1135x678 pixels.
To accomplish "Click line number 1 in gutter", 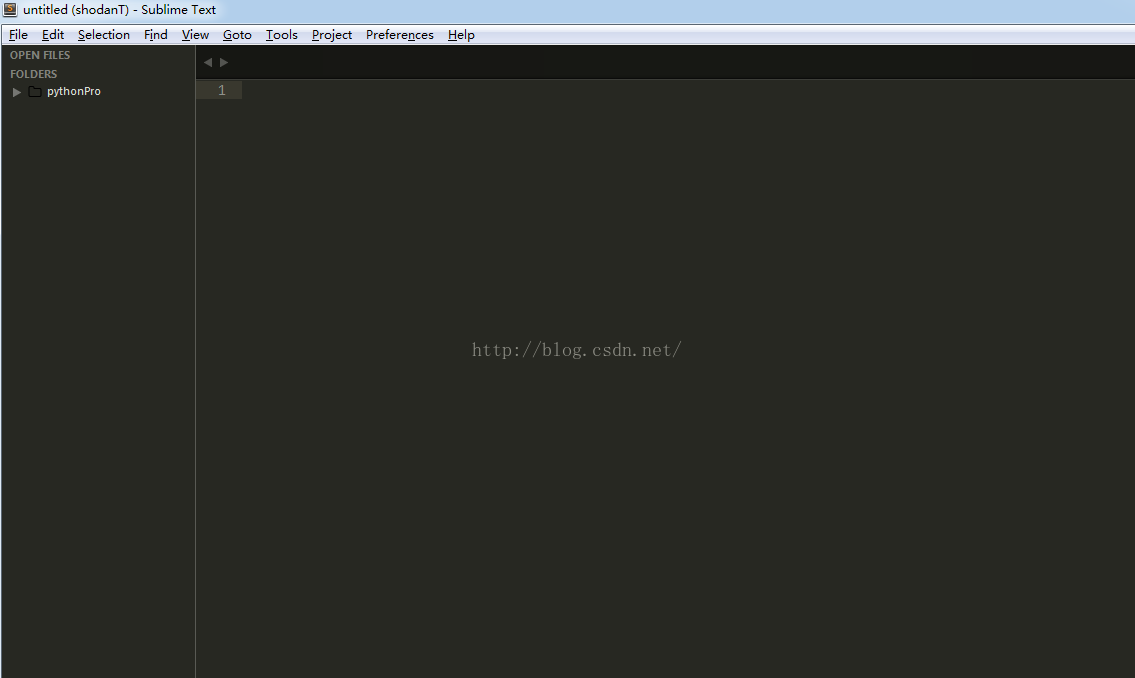I will click(221, 90).
